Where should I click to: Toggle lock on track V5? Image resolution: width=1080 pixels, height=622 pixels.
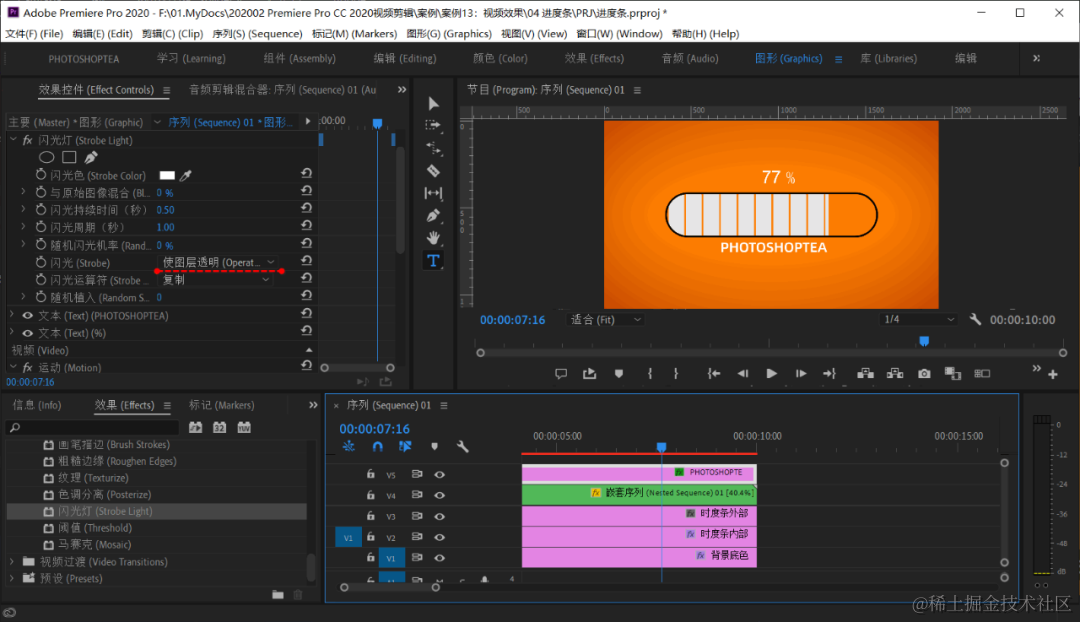[x=371, y=475]
